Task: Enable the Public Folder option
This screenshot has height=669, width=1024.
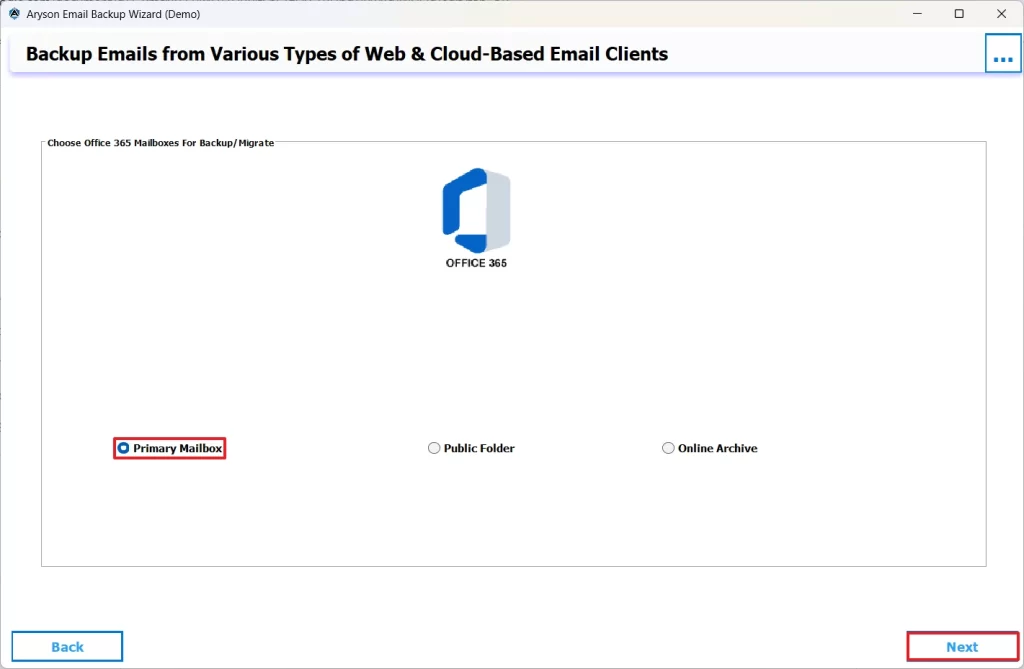Action: (x=434, y=448)
